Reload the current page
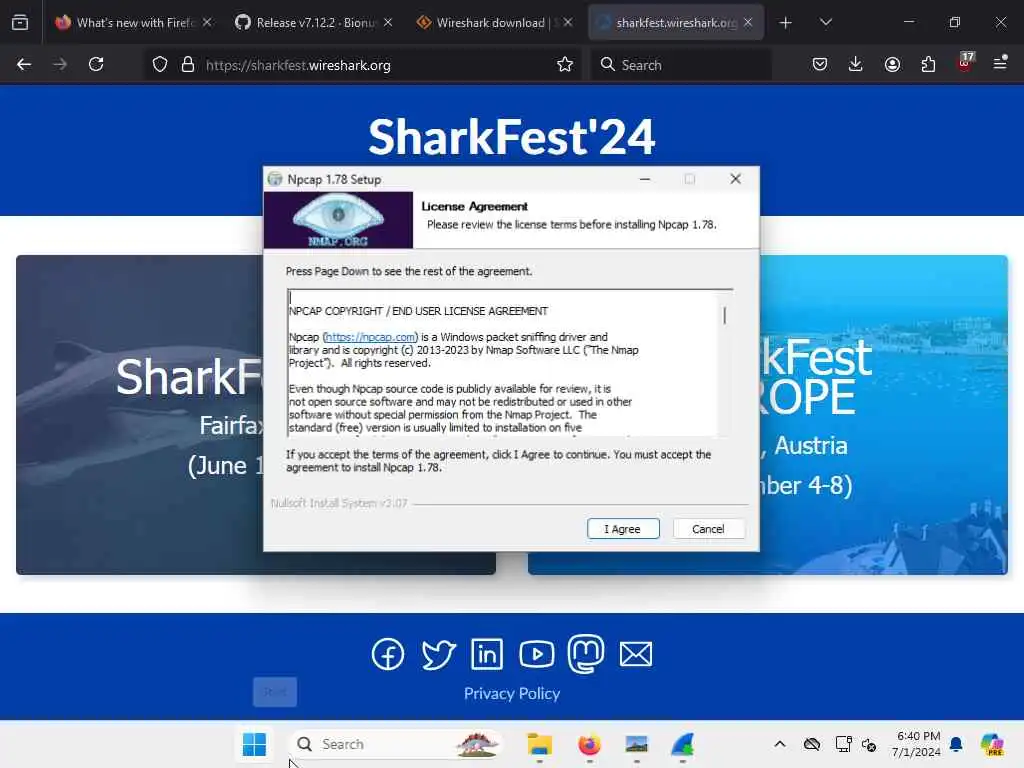The width and height of the screenshot is (1024, 768). click(96, 64)
